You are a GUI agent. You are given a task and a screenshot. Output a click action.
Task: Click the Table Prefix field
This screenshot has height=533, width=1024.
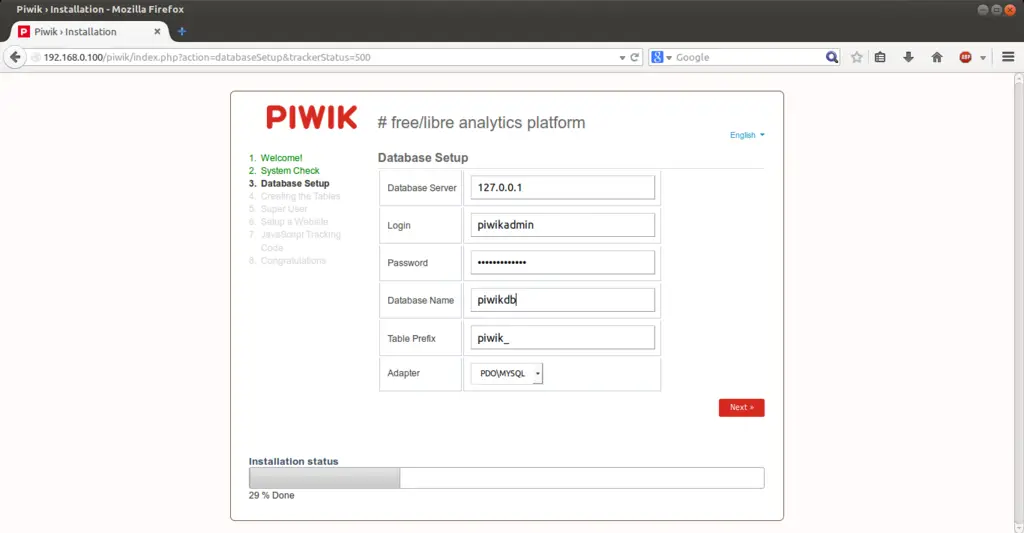[562, 338]
